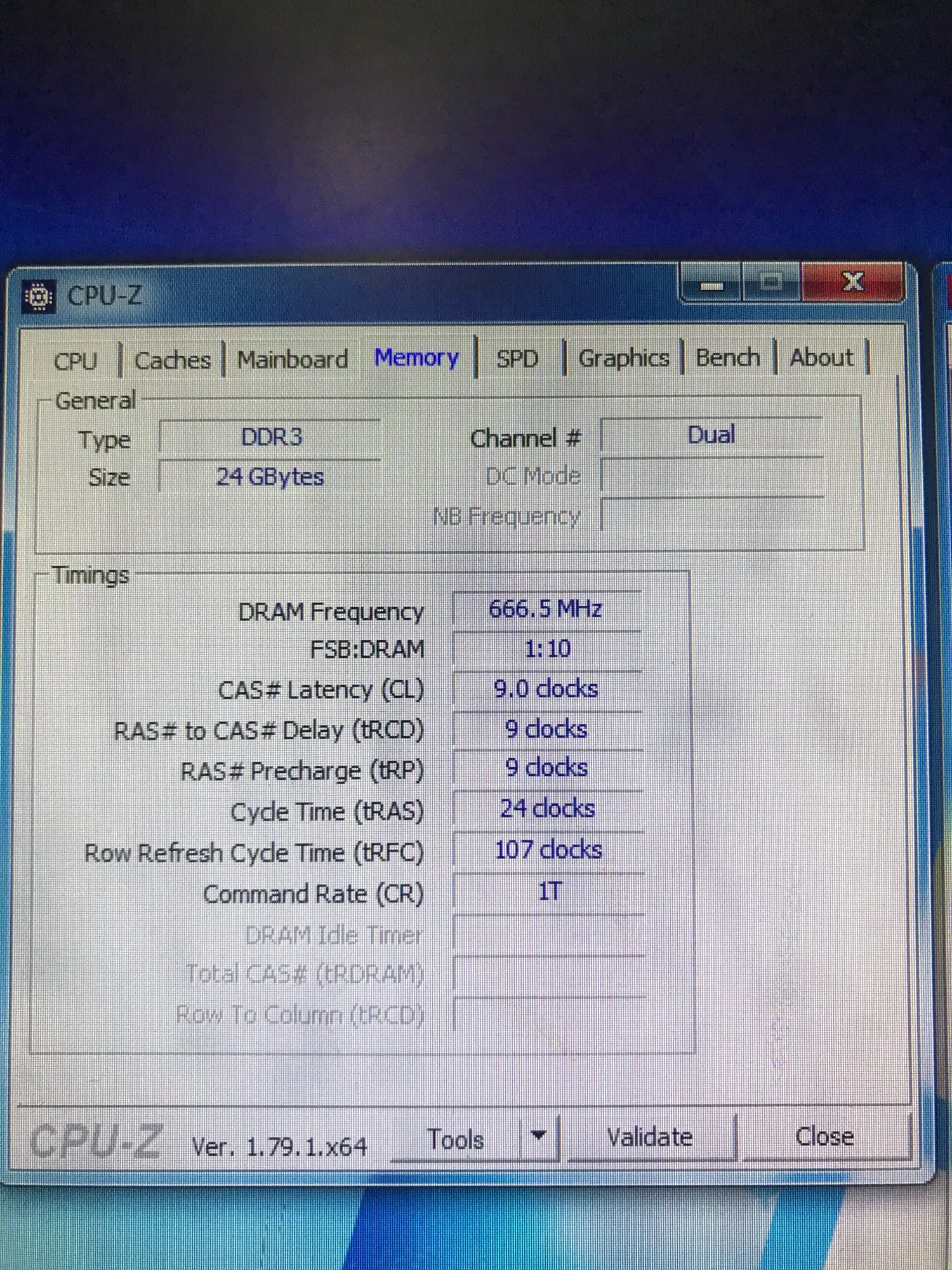The height and width of the screenshot is (1270, 952).
Task: Click the disabled maximize button
Action: (770, 282)
